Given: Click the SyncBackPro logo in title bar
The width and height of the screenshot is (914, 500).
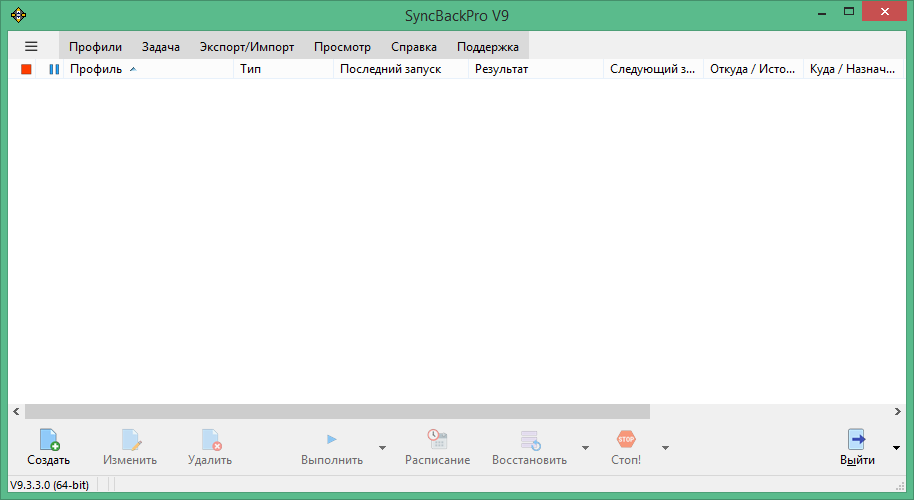Looking at the screenshot, I should pos(19,15).
